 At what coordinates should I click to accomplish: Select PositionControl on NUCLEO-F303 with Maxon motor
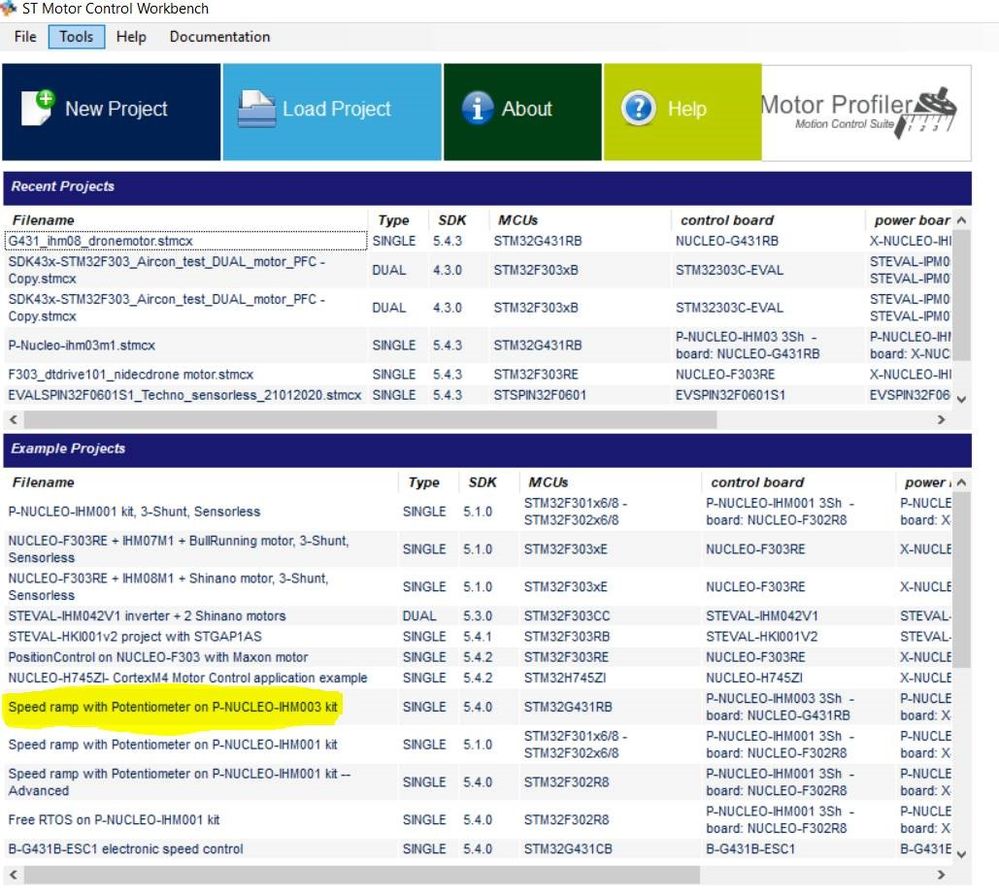[158, 657]
